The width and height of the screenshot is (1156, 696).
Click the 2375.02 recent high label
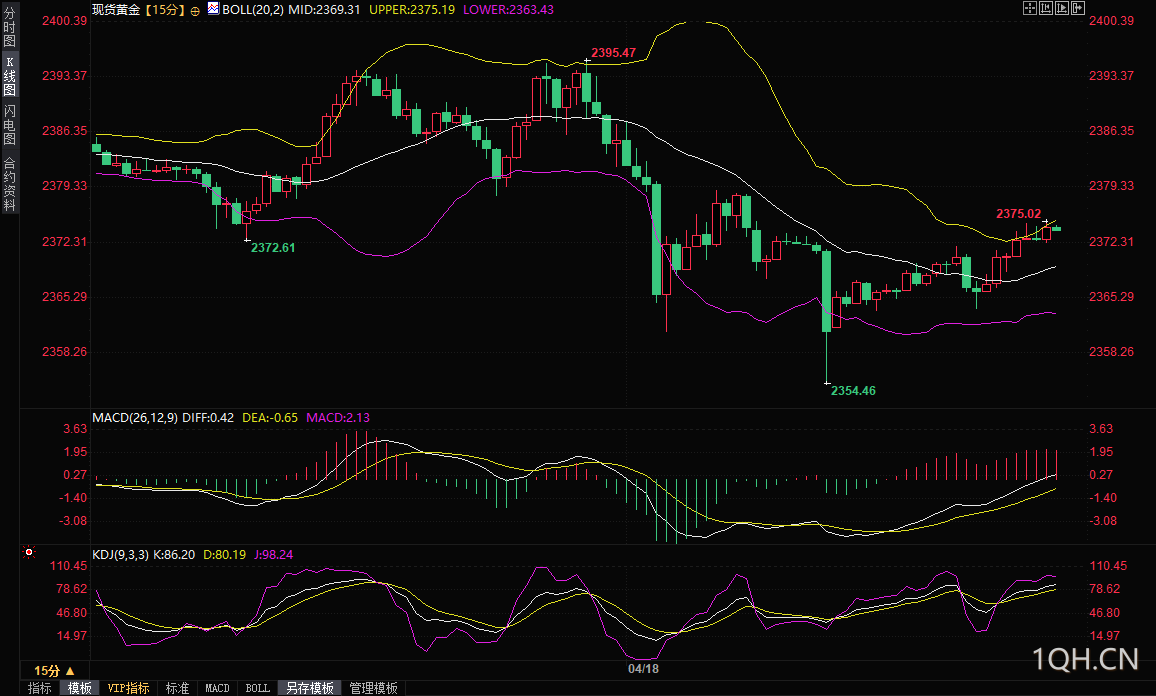pyautogui.click(x=1019, y=213)
